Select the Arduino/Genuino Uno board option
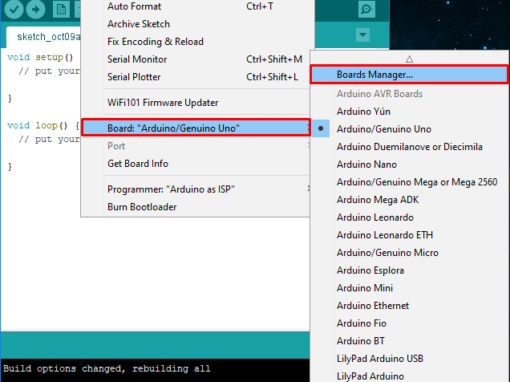The width and height of the screenshot is (510, 382). [x=409, y=129]
